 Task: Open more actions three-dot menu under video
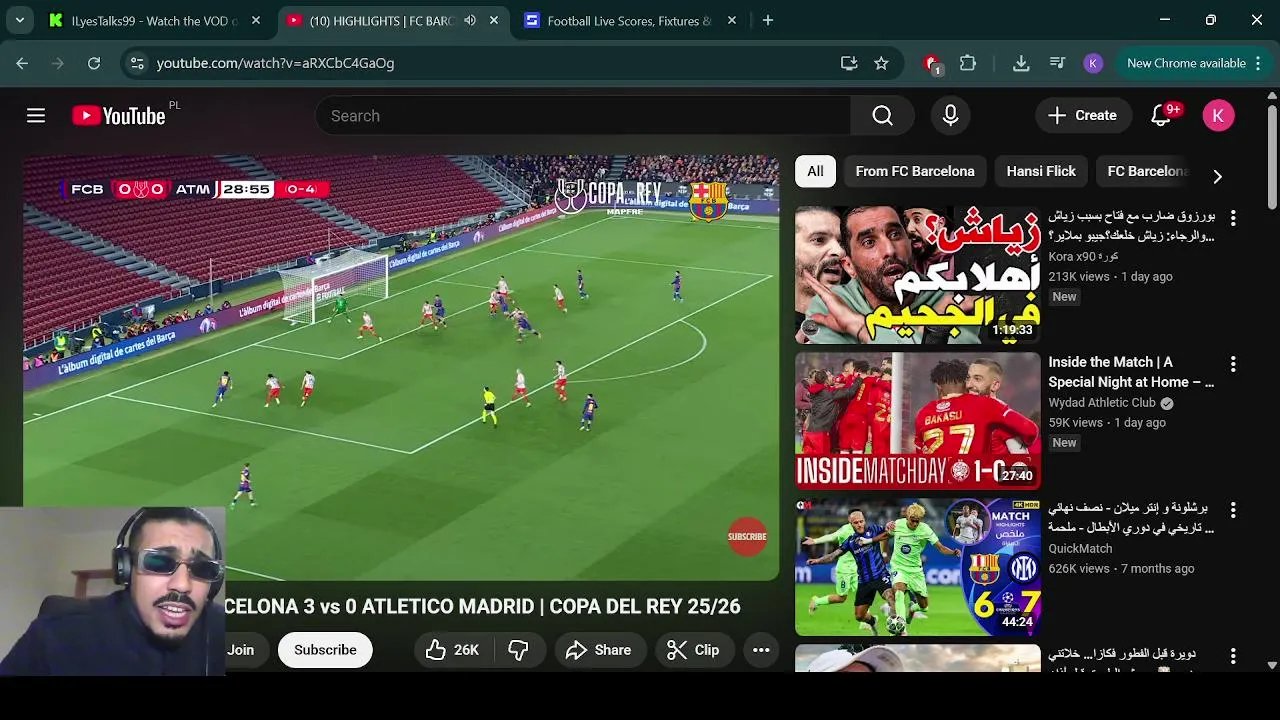point(761,650)
